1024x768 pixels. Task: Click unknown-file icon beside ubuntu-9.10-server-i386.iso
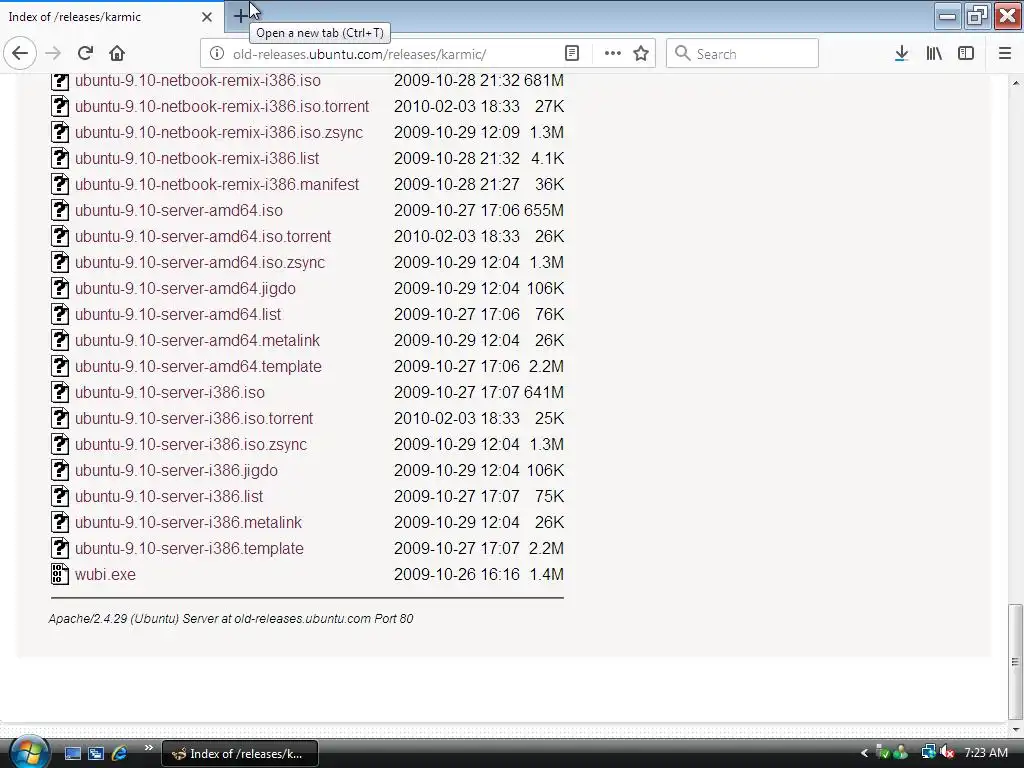59,392
